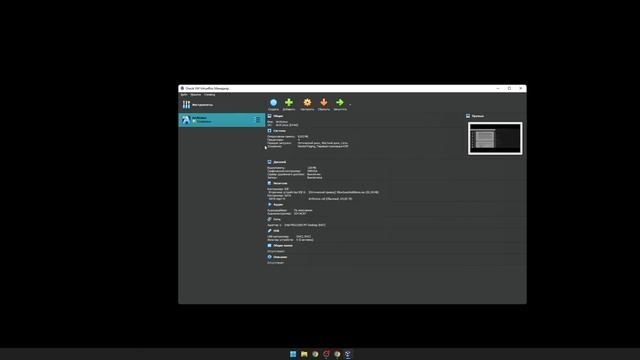Click the Сеть (Network) section header
Screen dimensions: 640x360
pyautogui.click(x=277, y=219)
